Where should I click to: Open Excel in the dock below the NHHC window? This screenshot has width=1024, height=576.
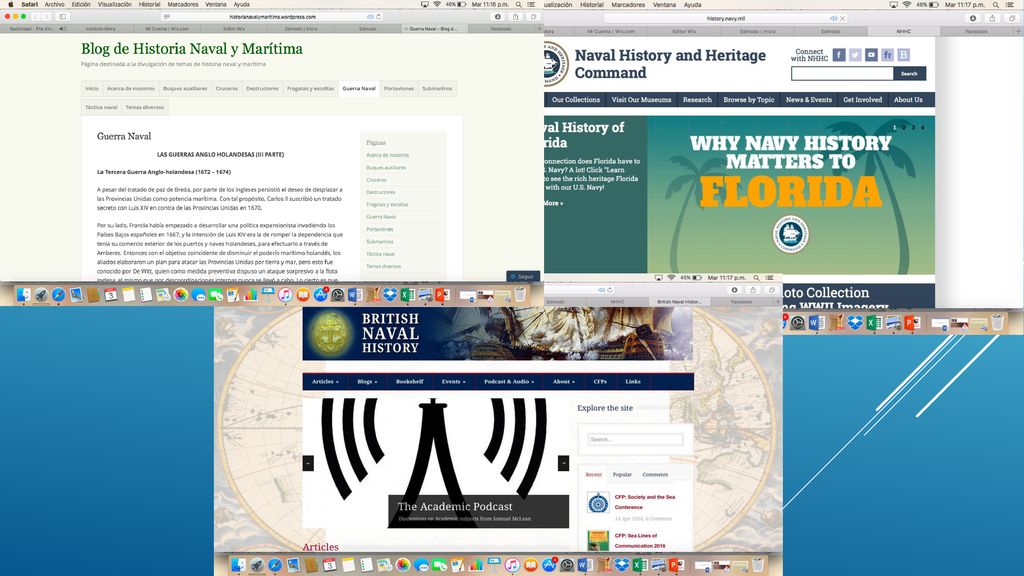[874, 323]
